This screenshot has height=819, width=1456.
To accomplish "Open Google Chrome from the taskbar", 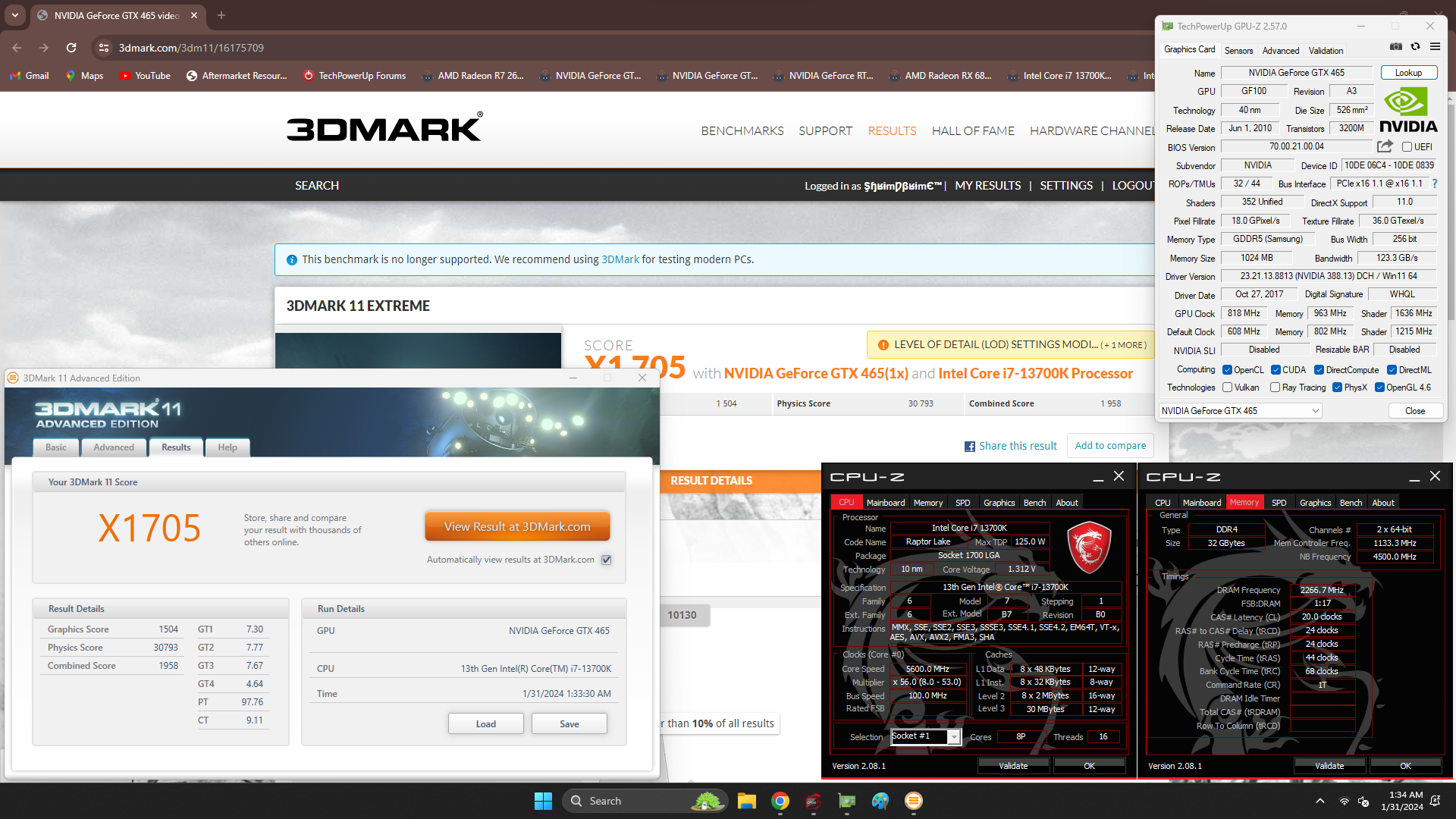I will click(x=780, y=801).
